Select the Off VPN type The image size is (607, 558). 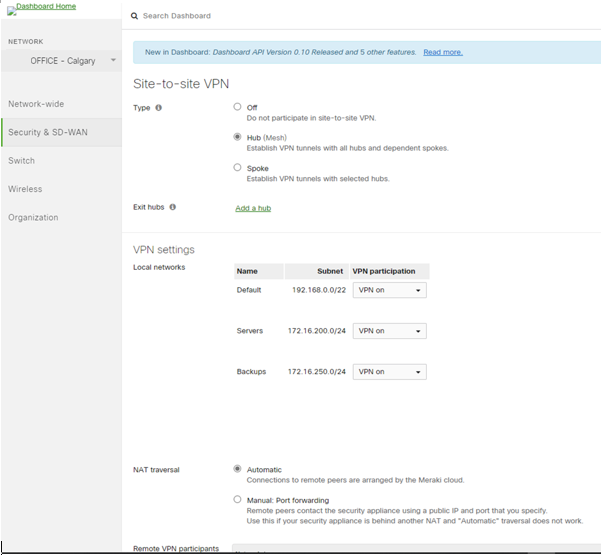[237, 107]
